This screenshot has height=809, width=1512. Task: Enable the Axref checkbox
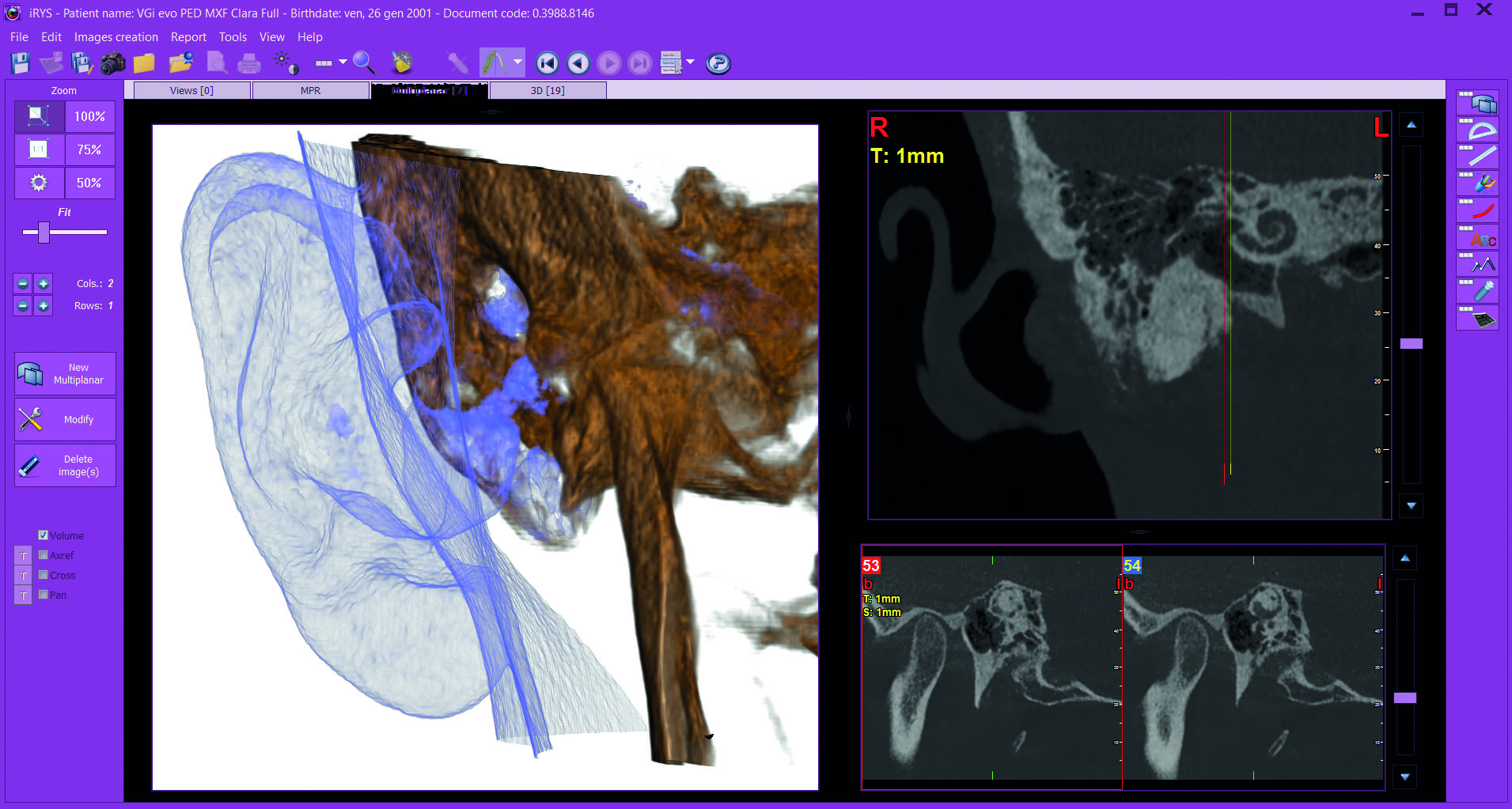coord(44,555)
